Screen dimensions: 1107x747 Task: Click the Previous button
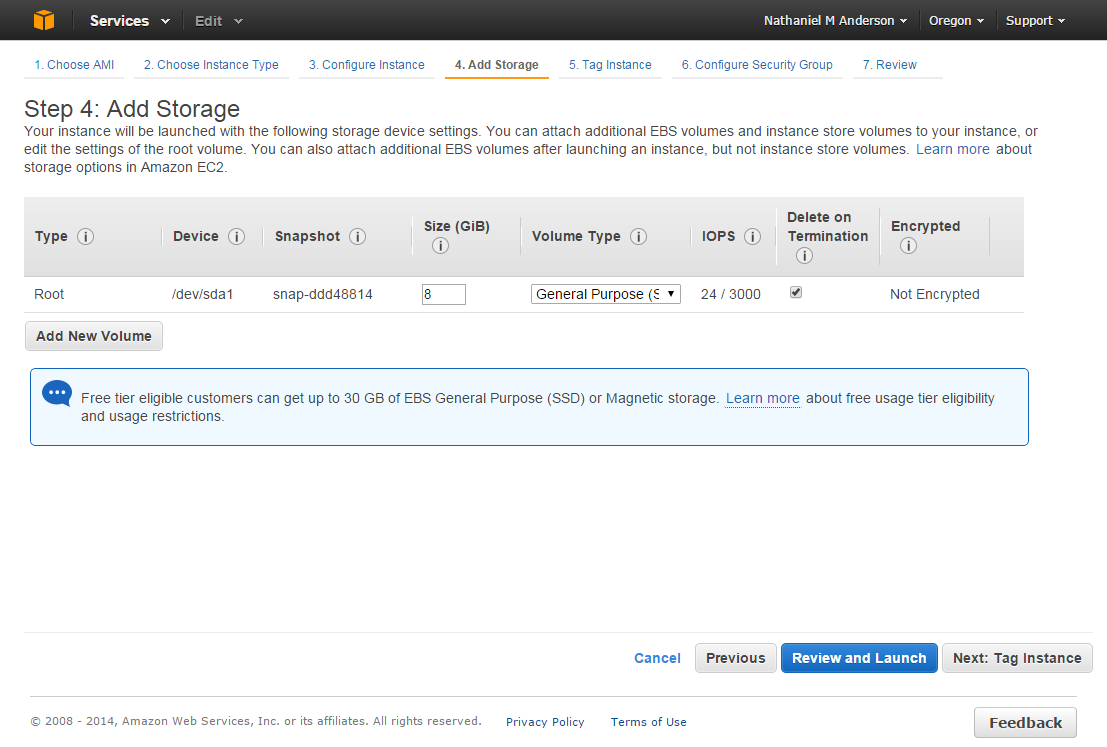click(736, 658)
